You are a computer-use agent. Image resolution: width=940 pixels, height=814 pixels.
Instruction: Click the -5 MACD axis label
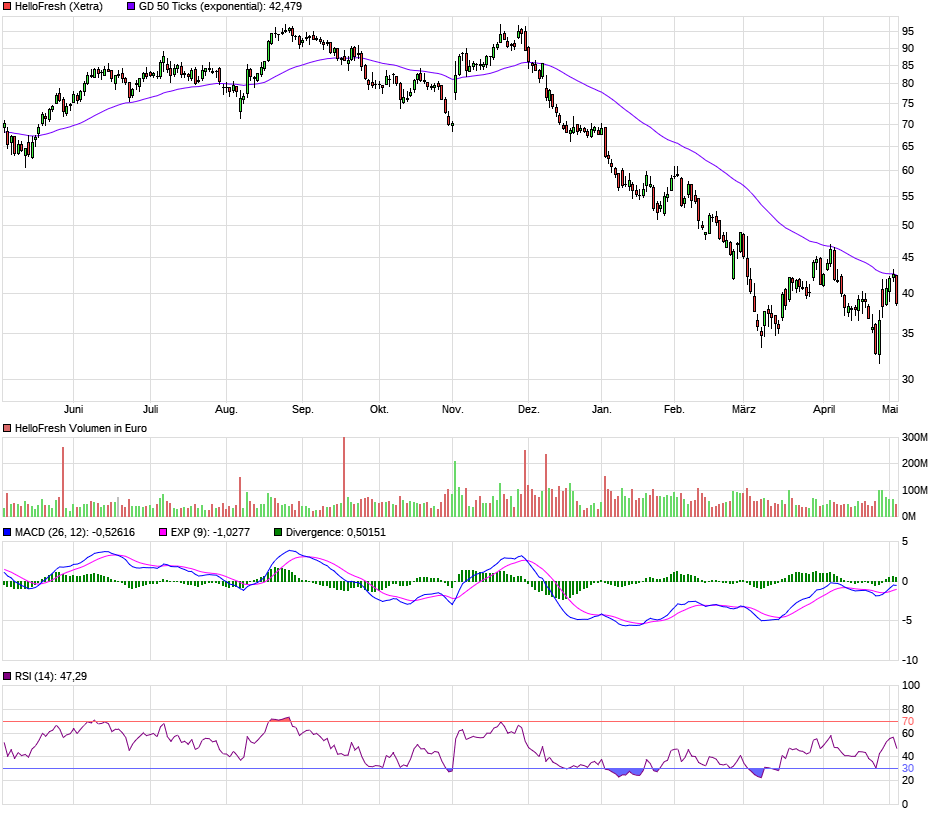point(908,620)
